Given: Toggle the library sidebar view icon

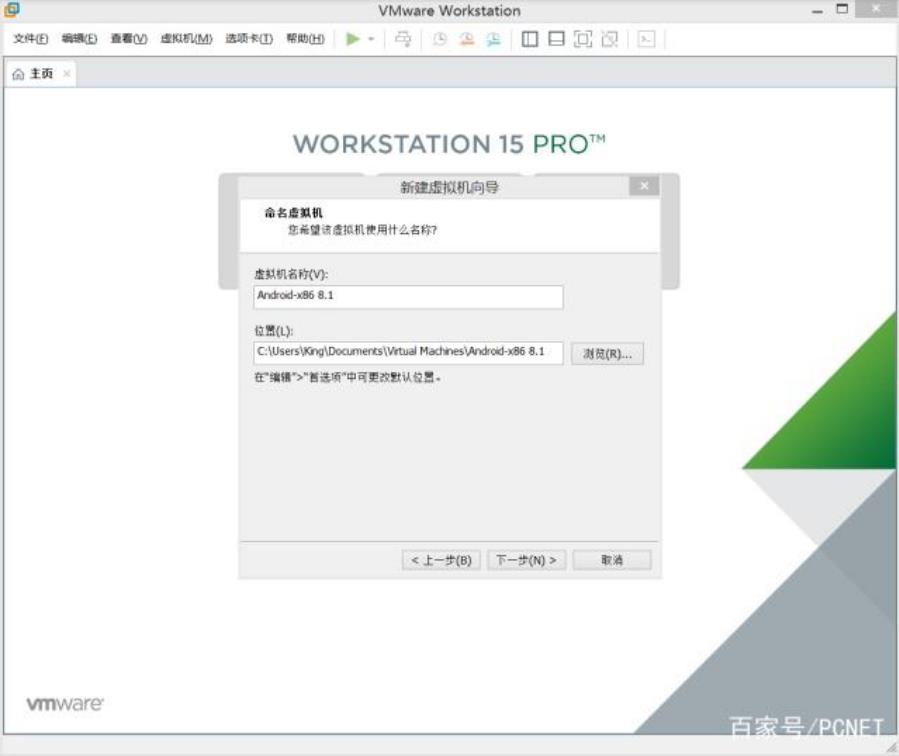Looking at the screenshot, I should (529, 39).
